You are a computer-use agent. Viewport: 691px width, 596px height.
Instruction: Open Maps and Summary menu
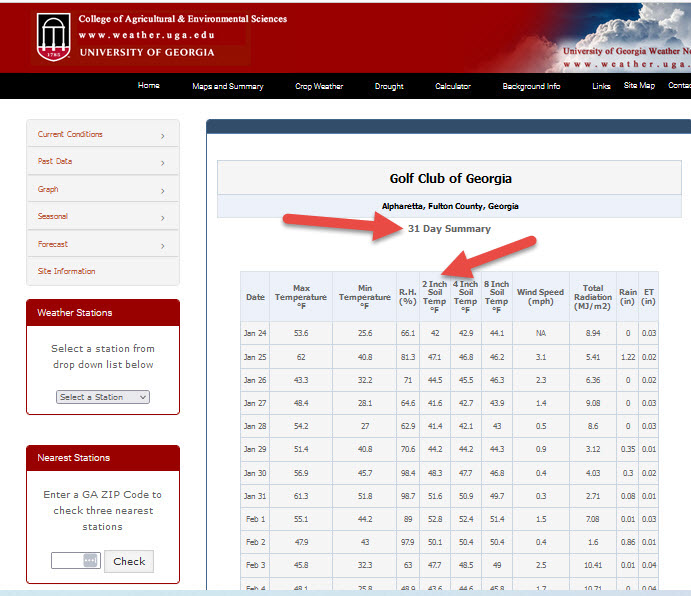228,87
